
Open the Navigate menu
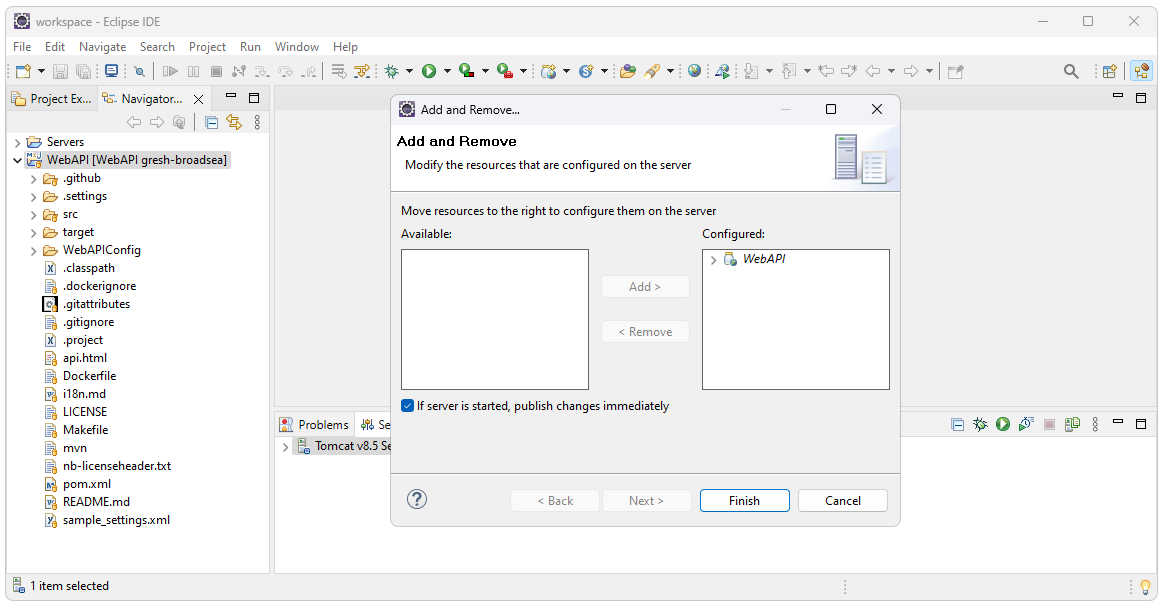pyautogui.click(x=102, y=47)
